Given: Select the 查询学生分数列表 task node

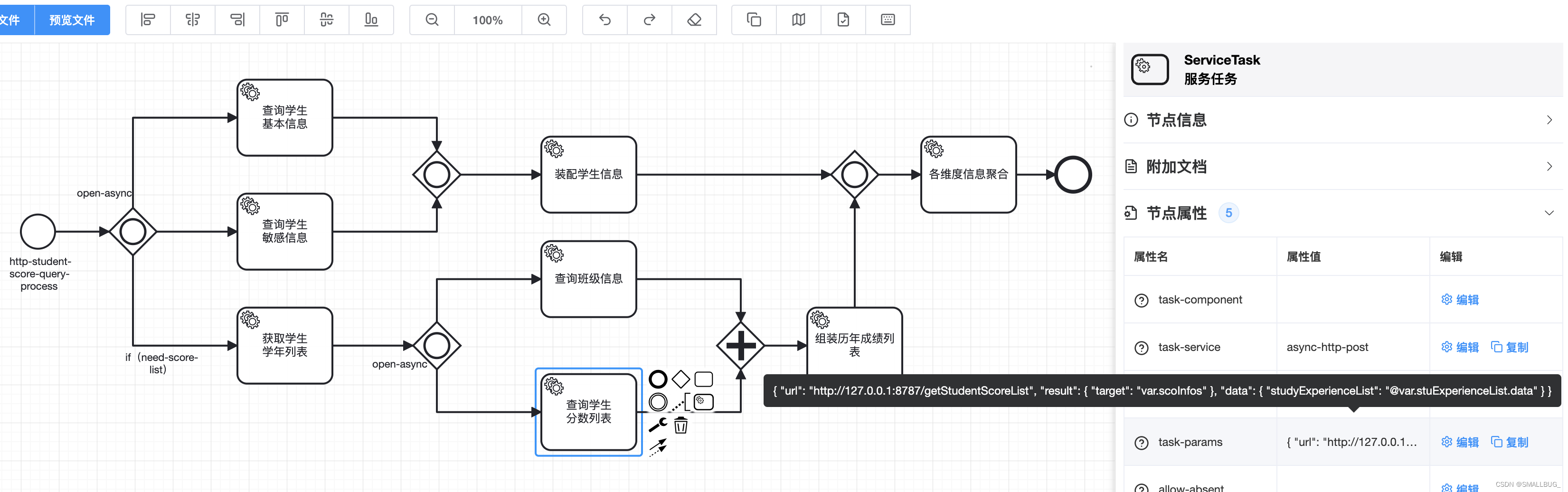Looking at the screenshot, I should pyautogui.click(x=589, y=412).
